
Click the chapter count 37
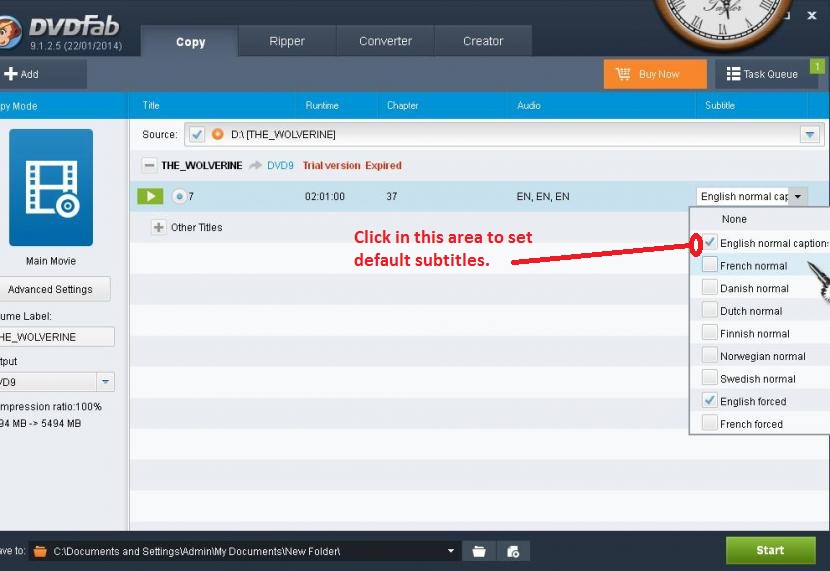click(x=392, y=196)
